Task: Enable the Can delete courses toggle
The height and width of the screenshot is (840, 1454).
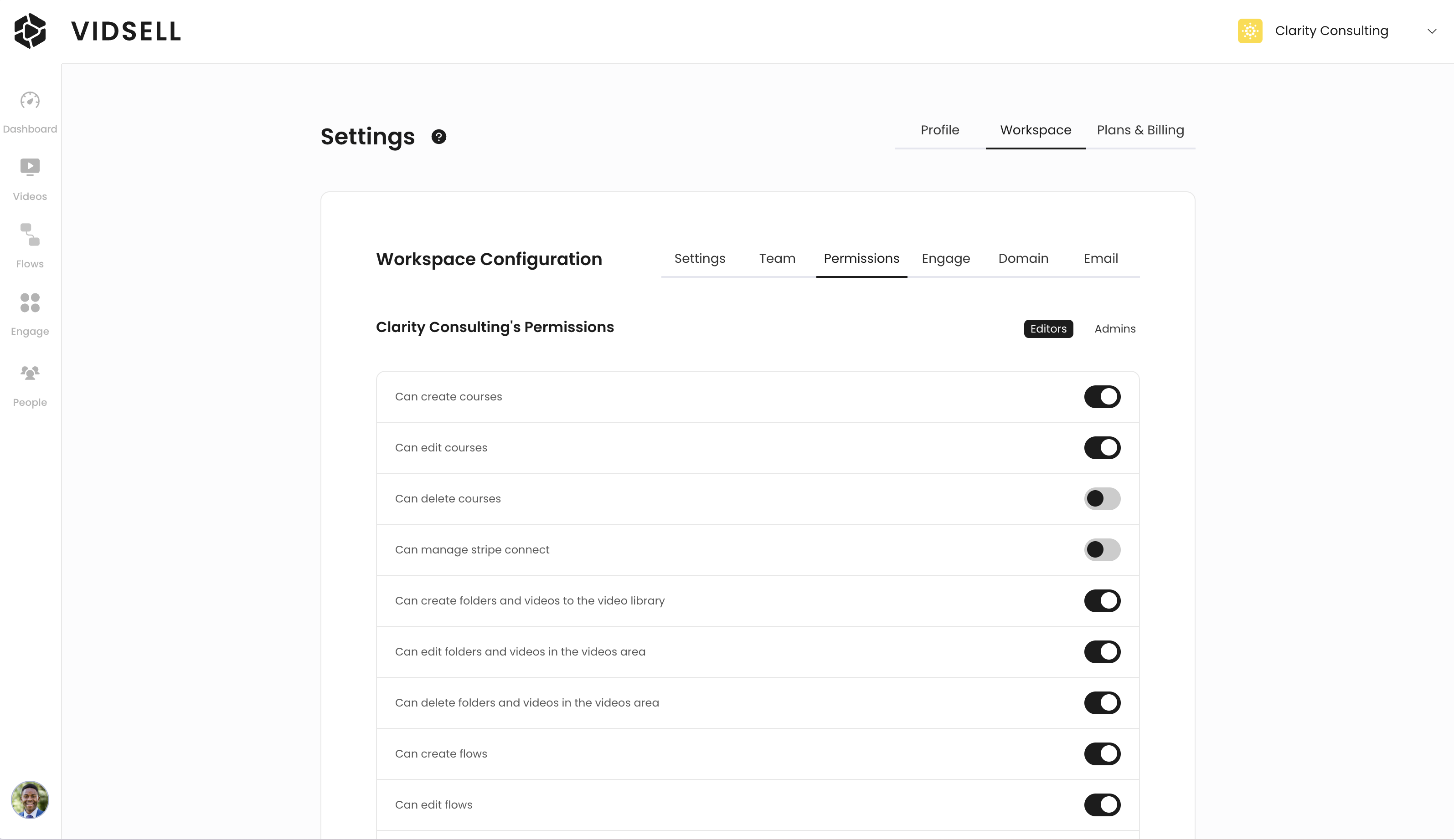Action: (1102, 499)
